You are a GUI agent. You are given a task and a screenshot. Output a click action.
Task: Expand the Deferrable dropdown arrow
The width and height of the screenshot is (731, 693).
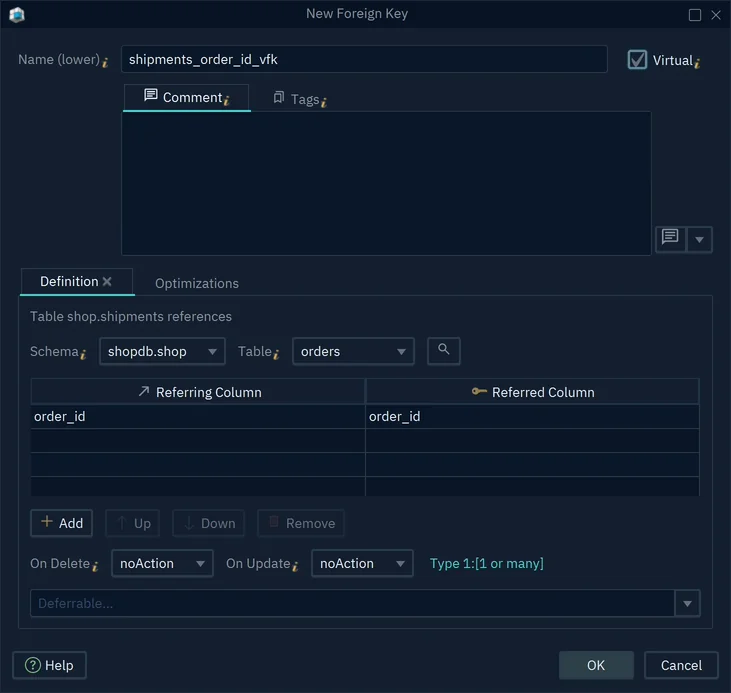[x=687, y=603]
